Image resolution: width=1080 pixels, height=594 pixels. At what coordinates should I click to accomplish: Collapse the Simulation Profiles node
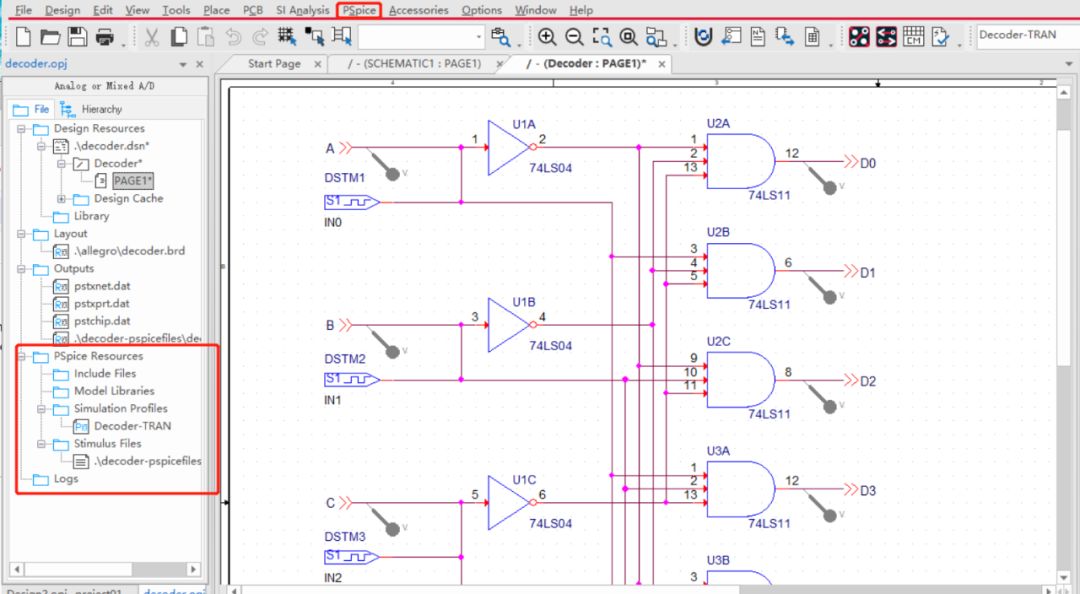tap(41, 409)
